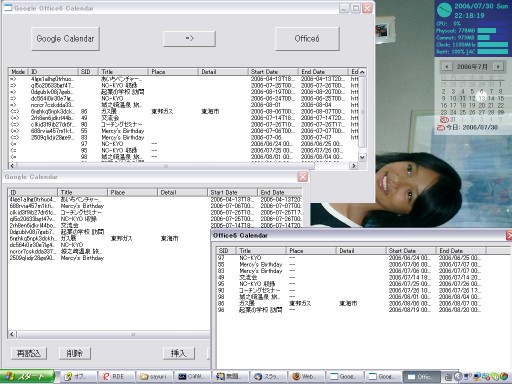Open the sayuri folder taskbar item
The height and width of the screenshot is (384, 512).
point(155,377)
